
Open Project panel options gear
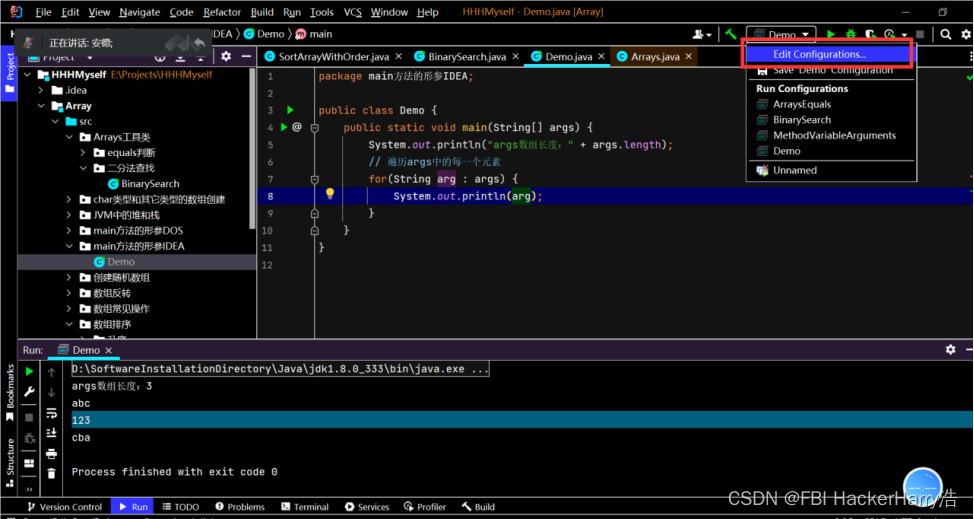[226, 56]
